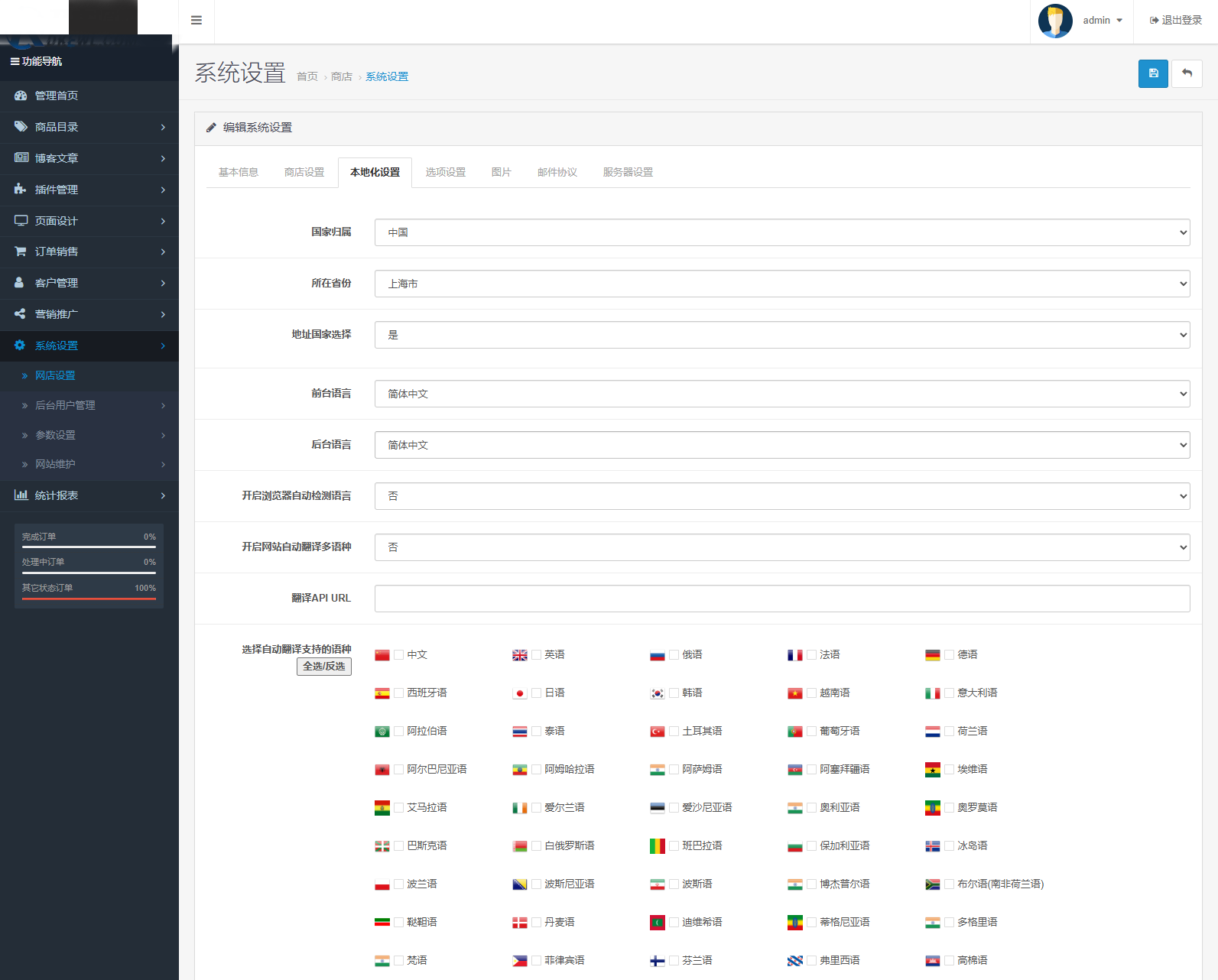The height and width of the screenshot is (980, 1218).
Task: Click the back arrow icon button
Action: (x=1187, y=73)
